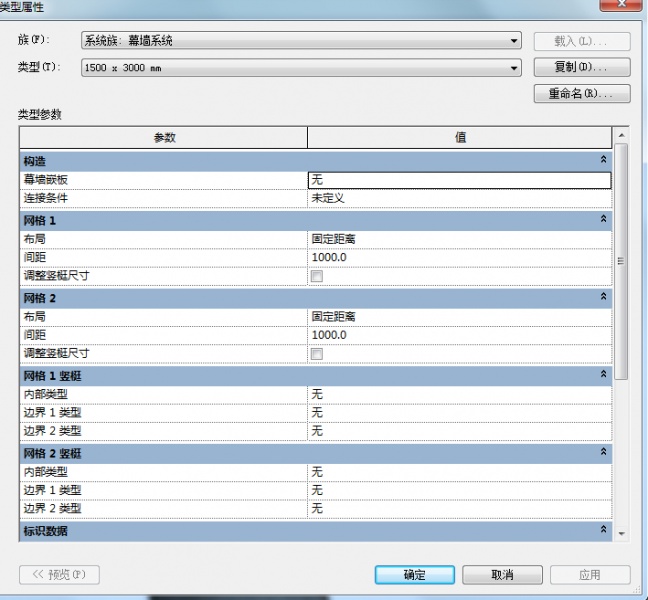Collapse the 网格 1 竖梃 section
648x600 pixels.
[603, 374]
